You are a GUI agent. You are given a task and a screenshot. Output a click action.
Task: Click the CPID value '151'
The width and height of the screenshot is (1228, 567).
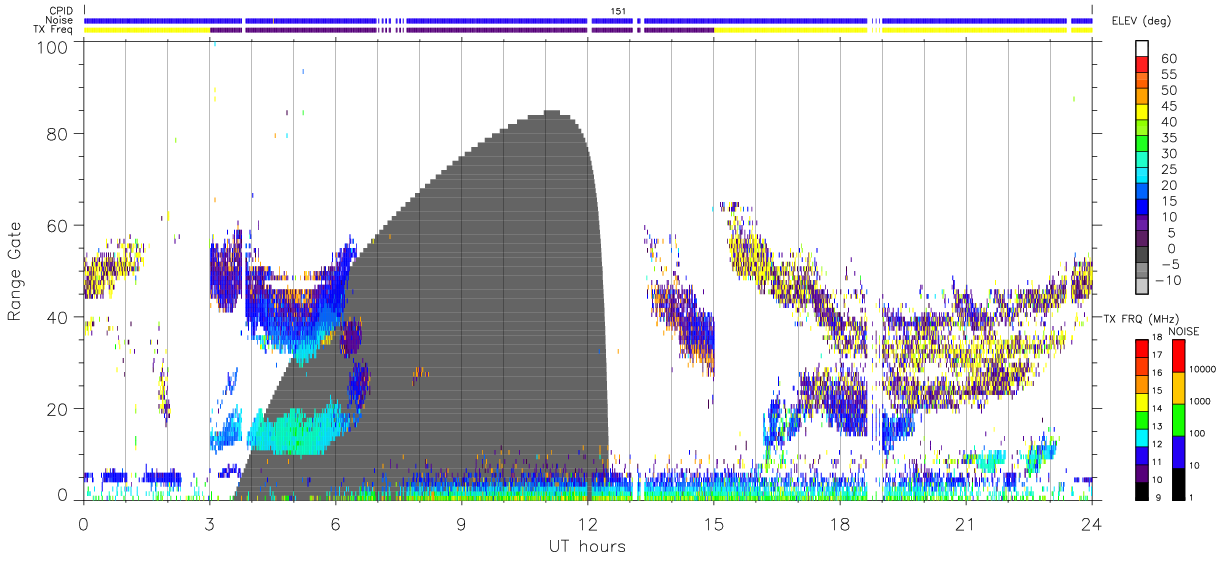coord(618,10)
